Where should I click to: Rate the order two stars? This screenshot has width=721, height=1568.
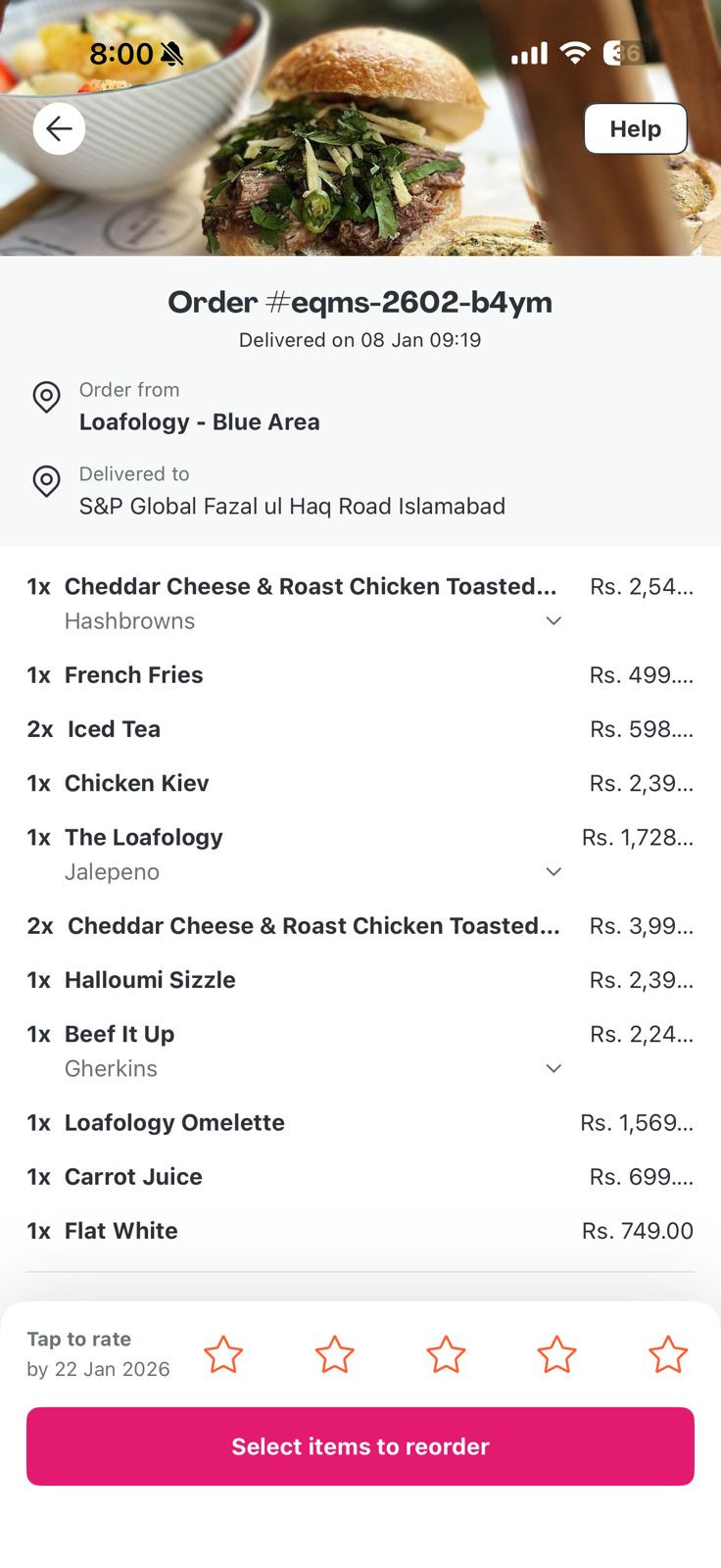tap(334, 1354)
